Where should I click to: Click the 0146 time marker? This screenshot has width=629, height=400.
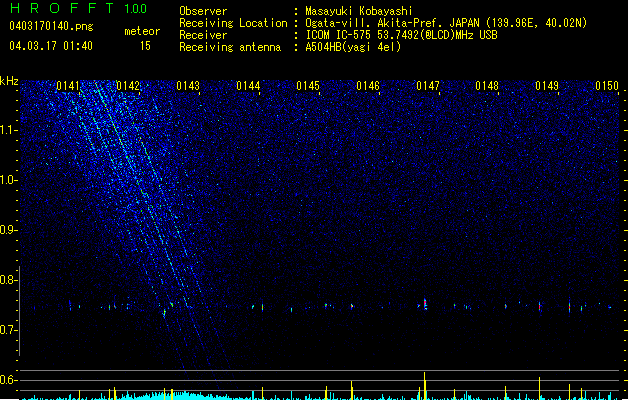pos(368,86)
